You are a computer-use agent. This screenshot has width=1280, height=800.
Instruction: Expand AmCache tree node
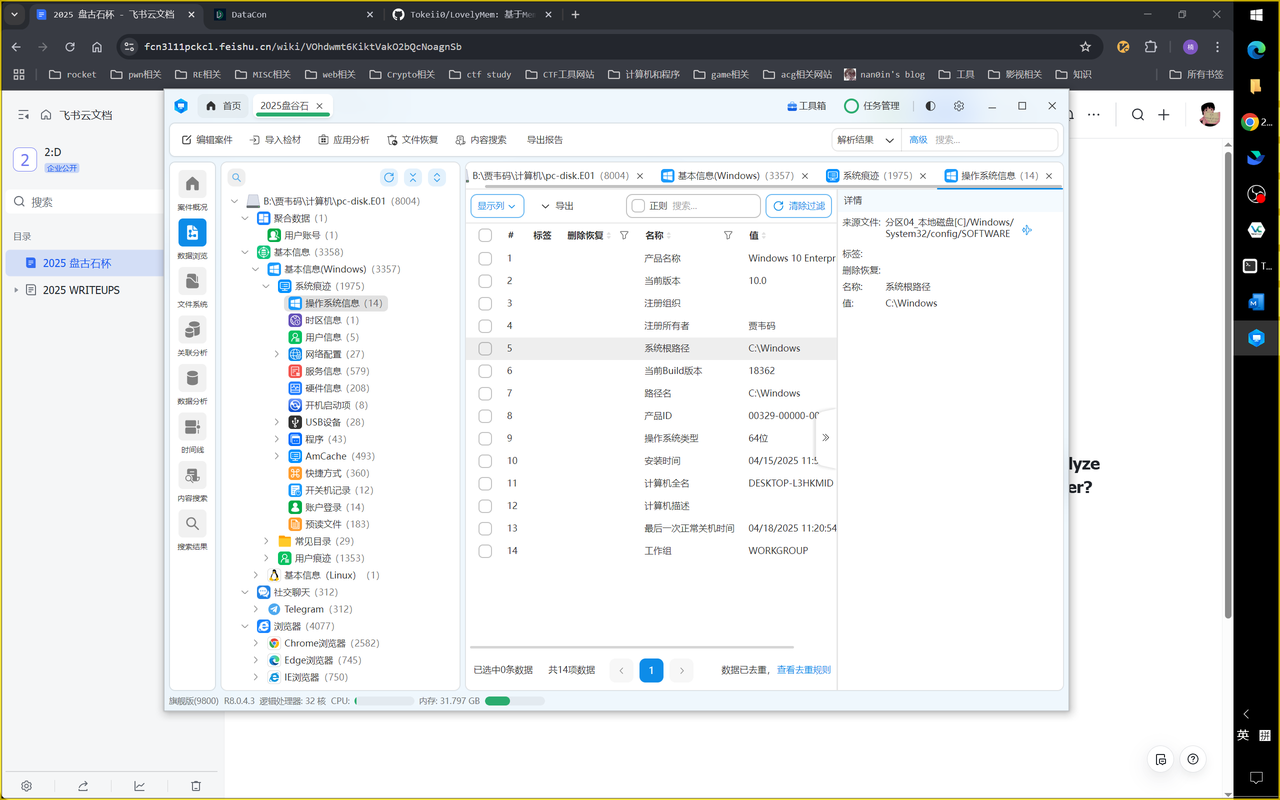(x=277, y=456)
